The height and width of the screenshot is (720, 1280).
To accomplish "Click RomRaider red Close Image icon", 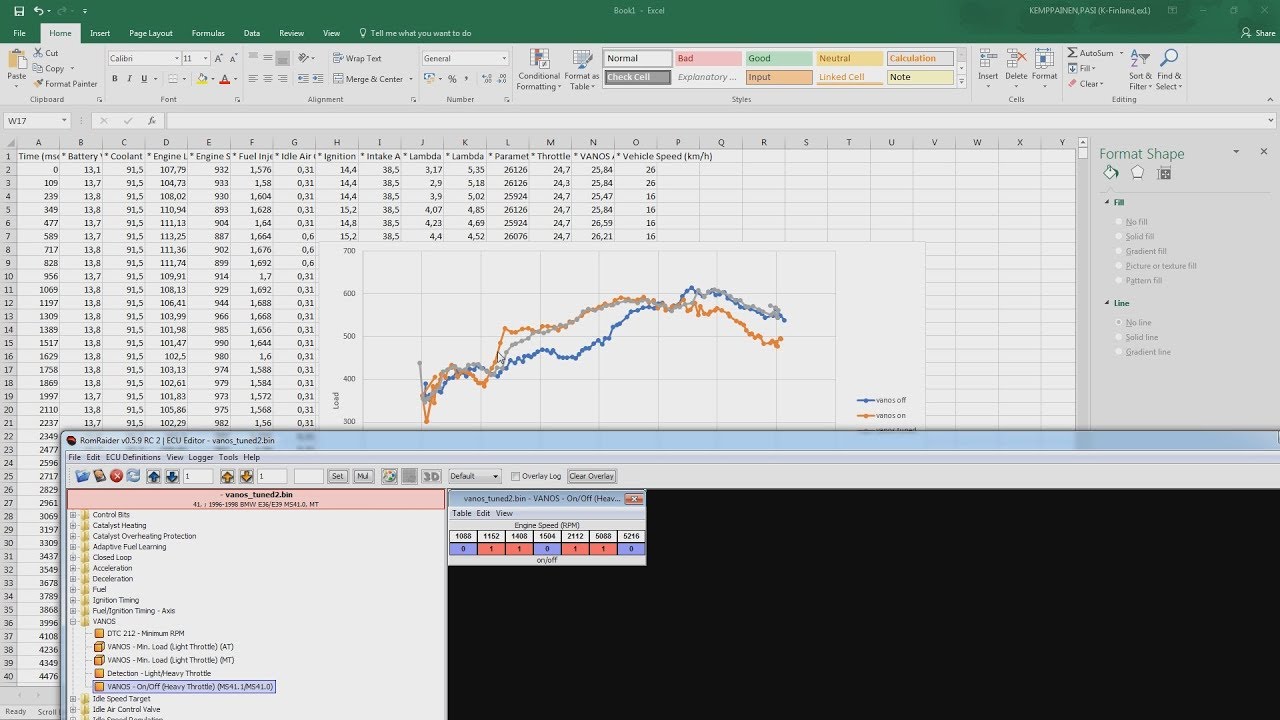I will [x=116, y=476].
